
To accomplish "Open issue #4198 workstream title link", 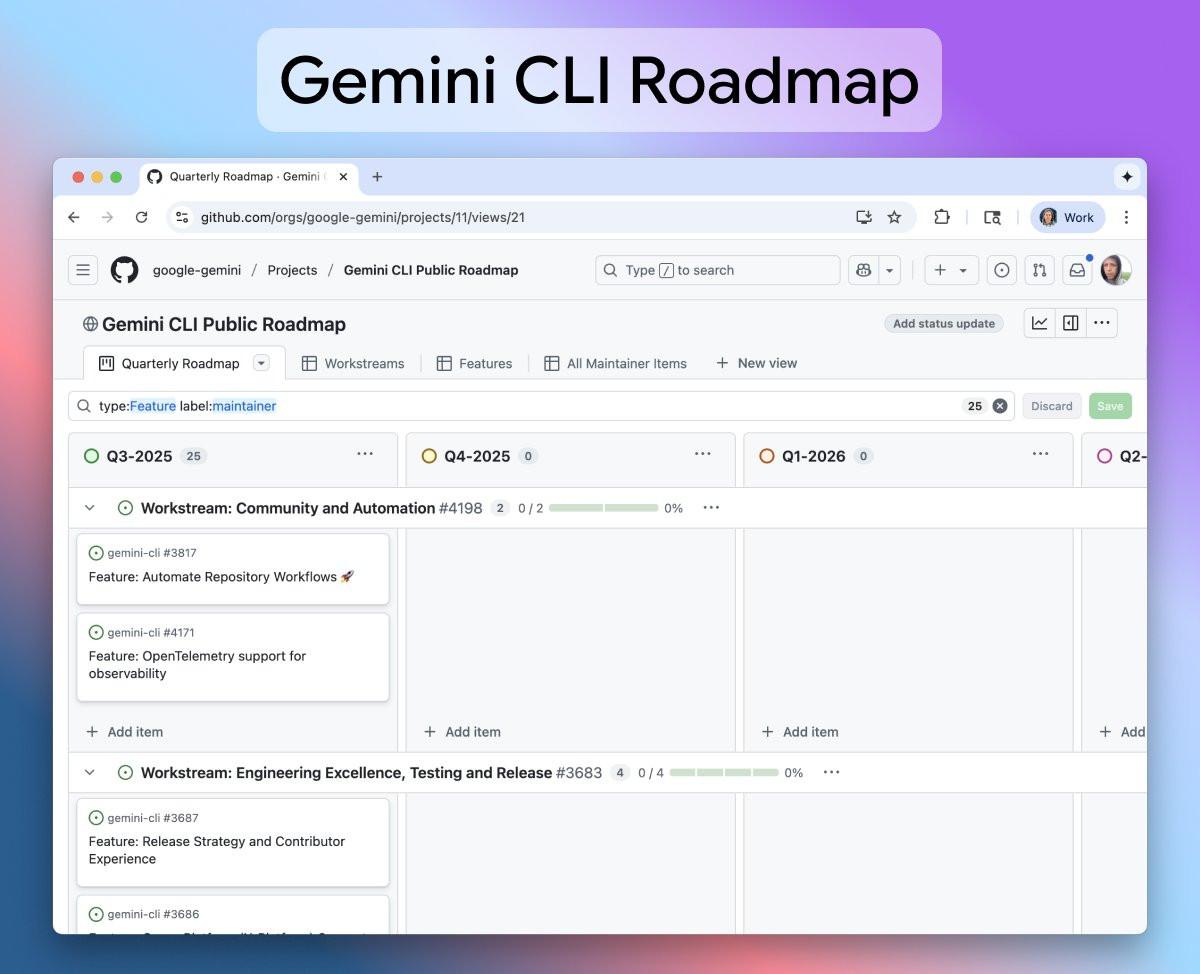I will (311, 508).
